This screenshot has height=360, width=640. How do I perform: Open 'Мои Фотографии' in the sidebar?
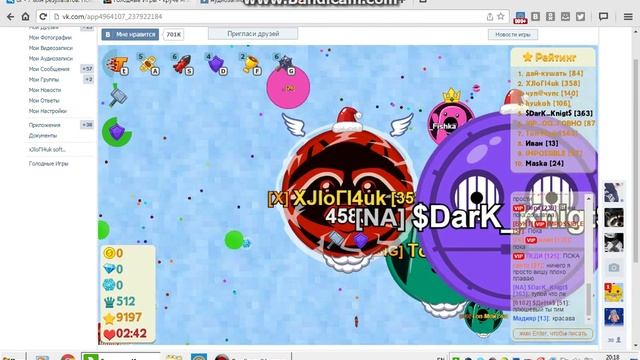click(x=50, y=38)
